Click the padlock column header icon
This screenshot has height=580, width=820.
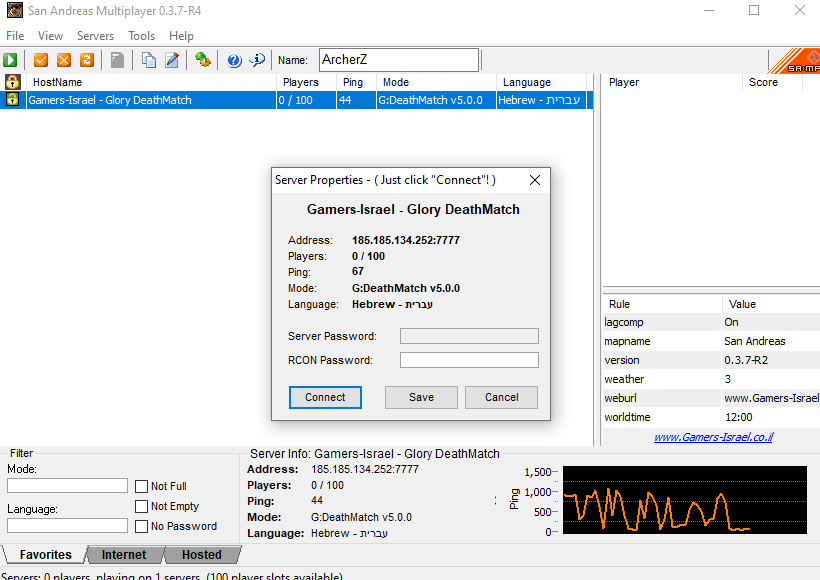coord(13,82)
